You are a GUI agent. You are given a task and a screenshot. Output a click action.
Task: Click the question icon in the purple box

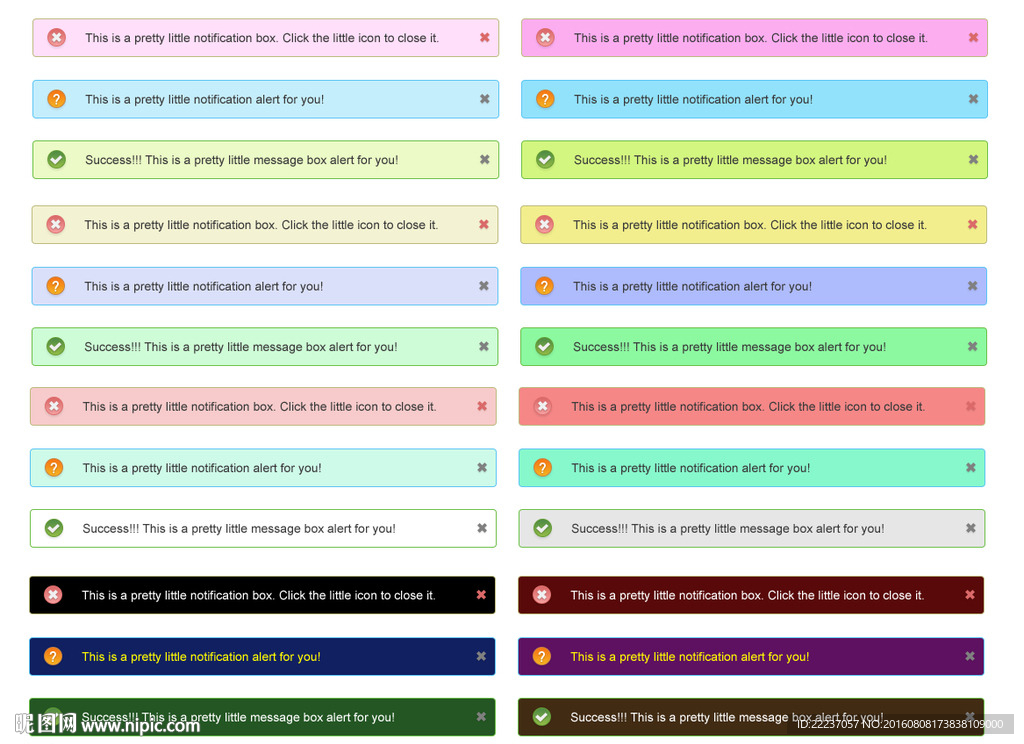pyautogui.click(x=542, y=657)
